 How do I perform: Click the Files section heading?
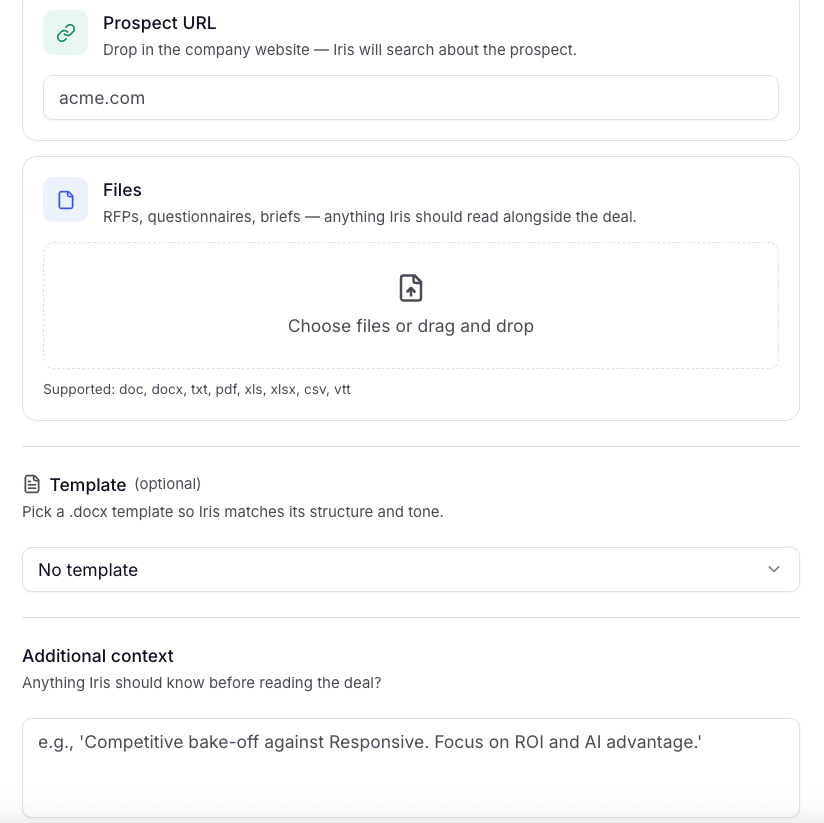[122, 190]
